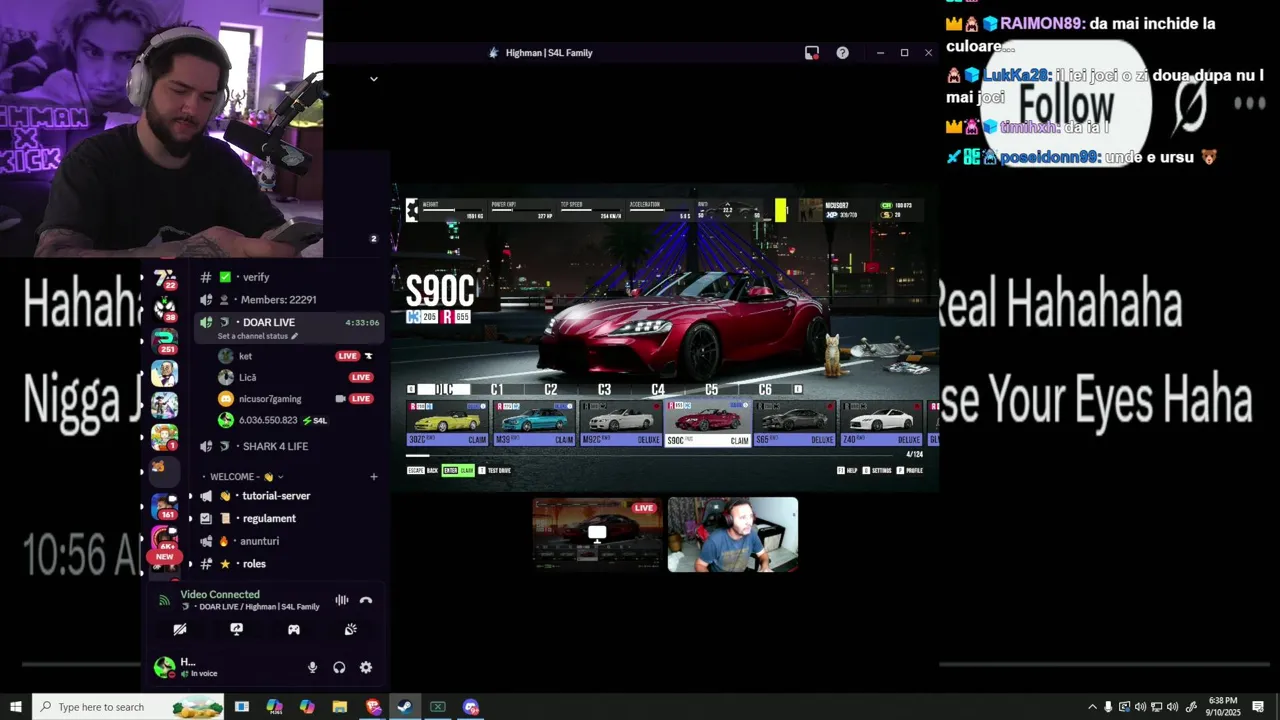
Task: Click the TEST DRIVE button
Action: [495, 471]
